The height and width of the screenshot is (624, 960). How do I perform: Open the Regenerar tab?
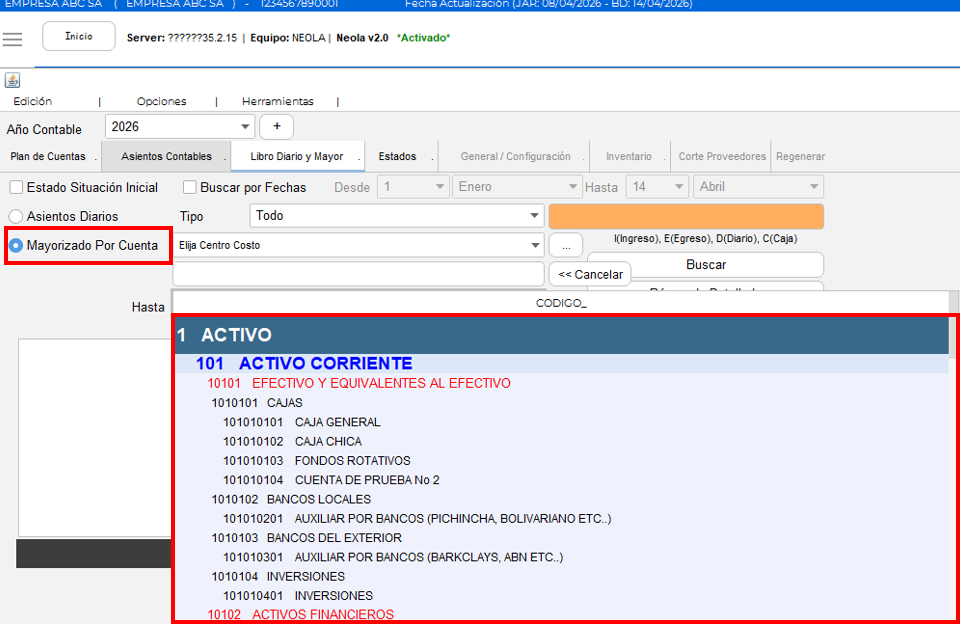click(x=800, y=156)
